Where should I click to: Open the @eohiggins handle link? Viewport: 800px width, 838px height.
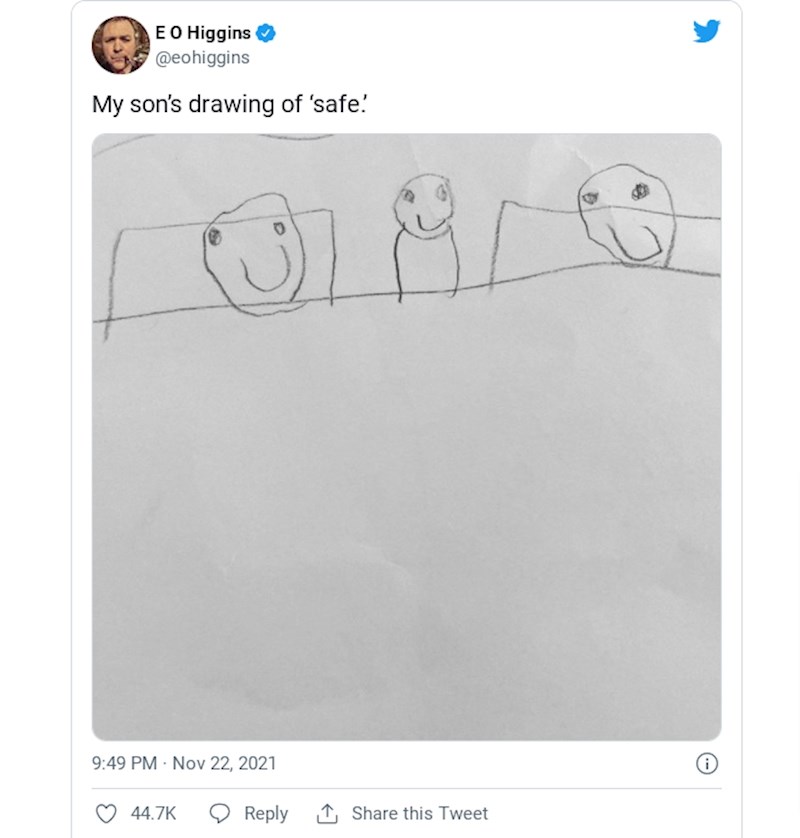pos(203,58)
